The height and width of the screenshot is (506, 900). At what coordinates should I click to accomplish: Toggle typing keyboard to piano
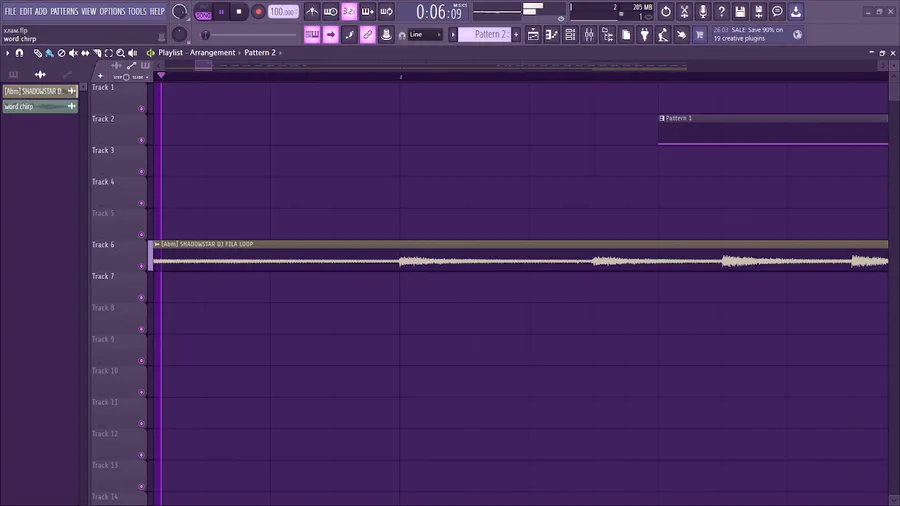click(312, 34)
